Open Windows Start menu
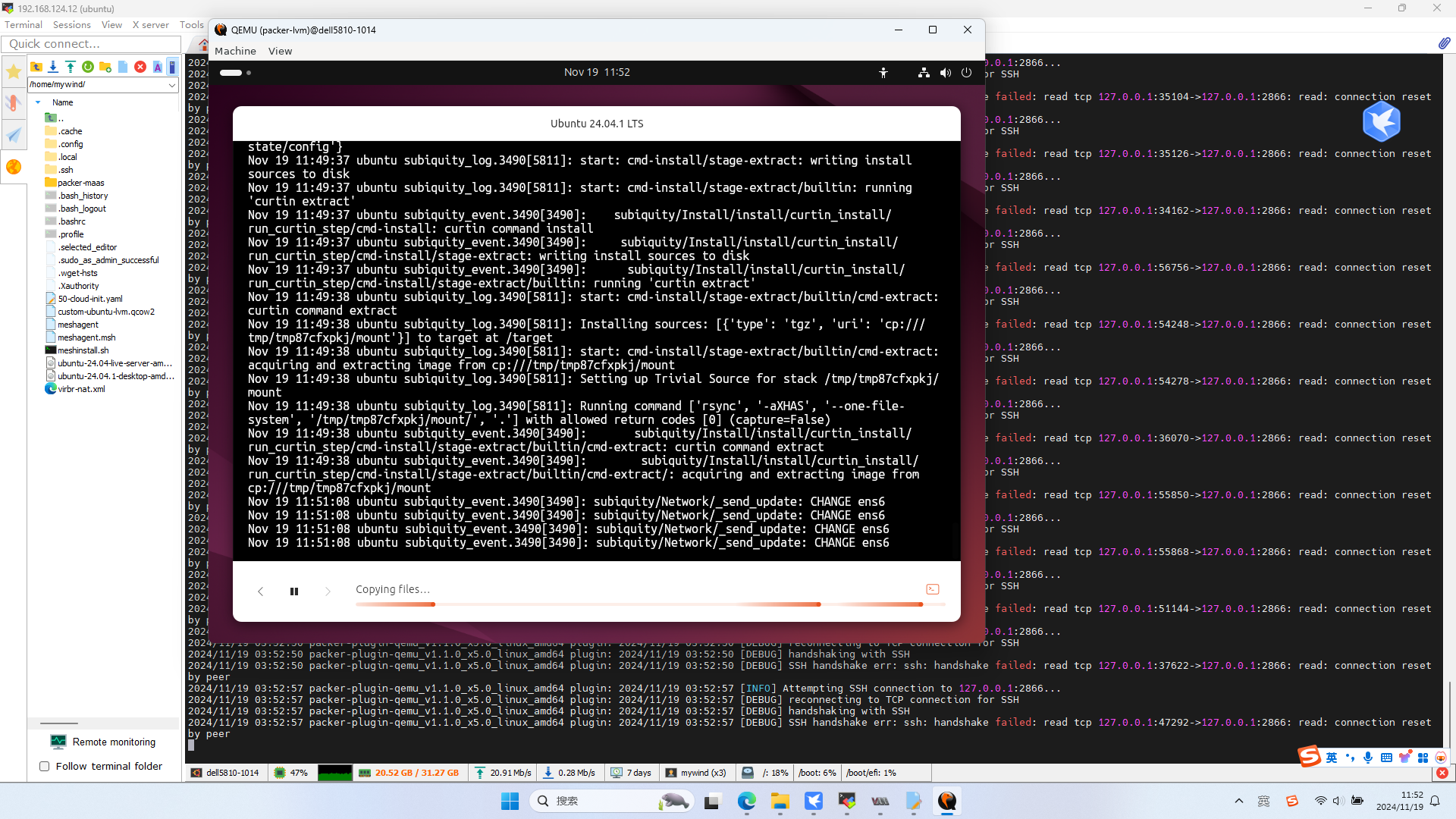Viewport: 1456px width, 819px height. click(510, 801)
